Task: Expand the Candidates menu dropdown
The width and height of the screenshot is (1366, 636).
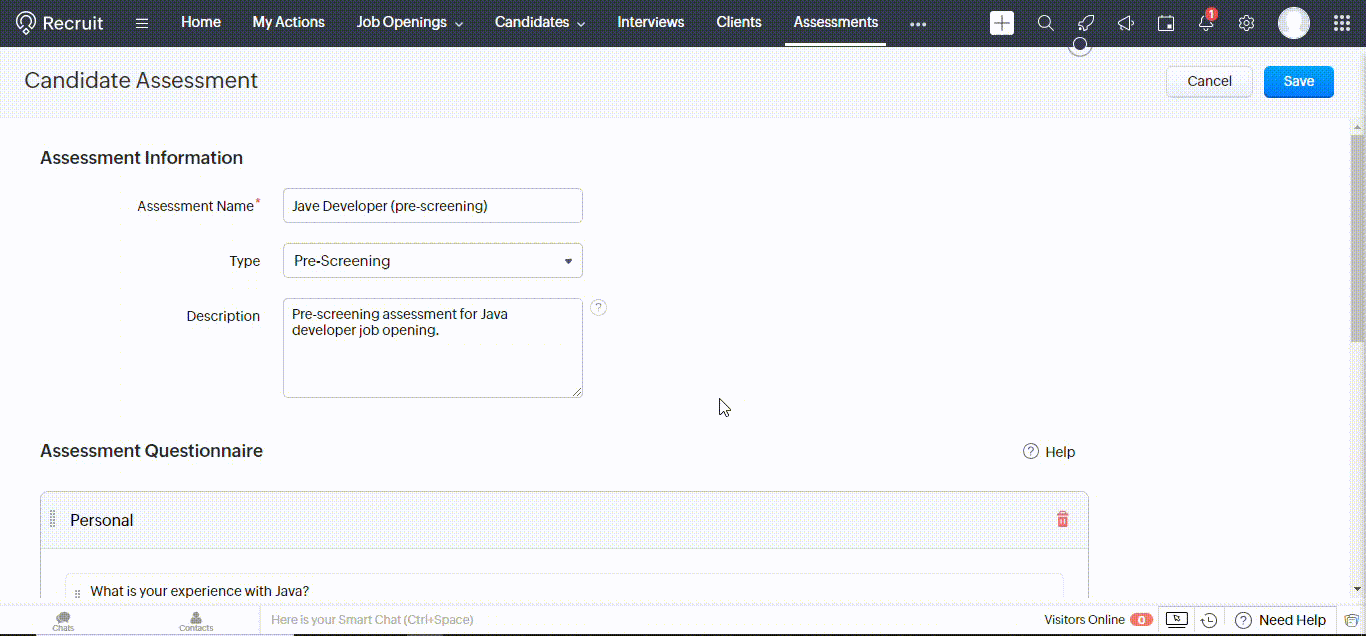Action: (540, 22)
